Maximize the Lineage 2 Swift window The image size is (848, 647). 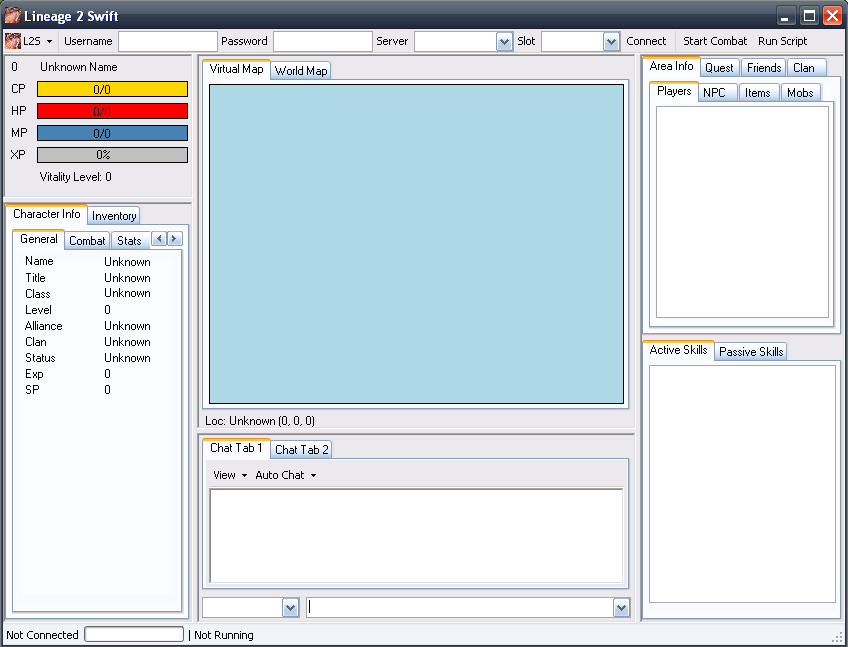tap(809, 16)
